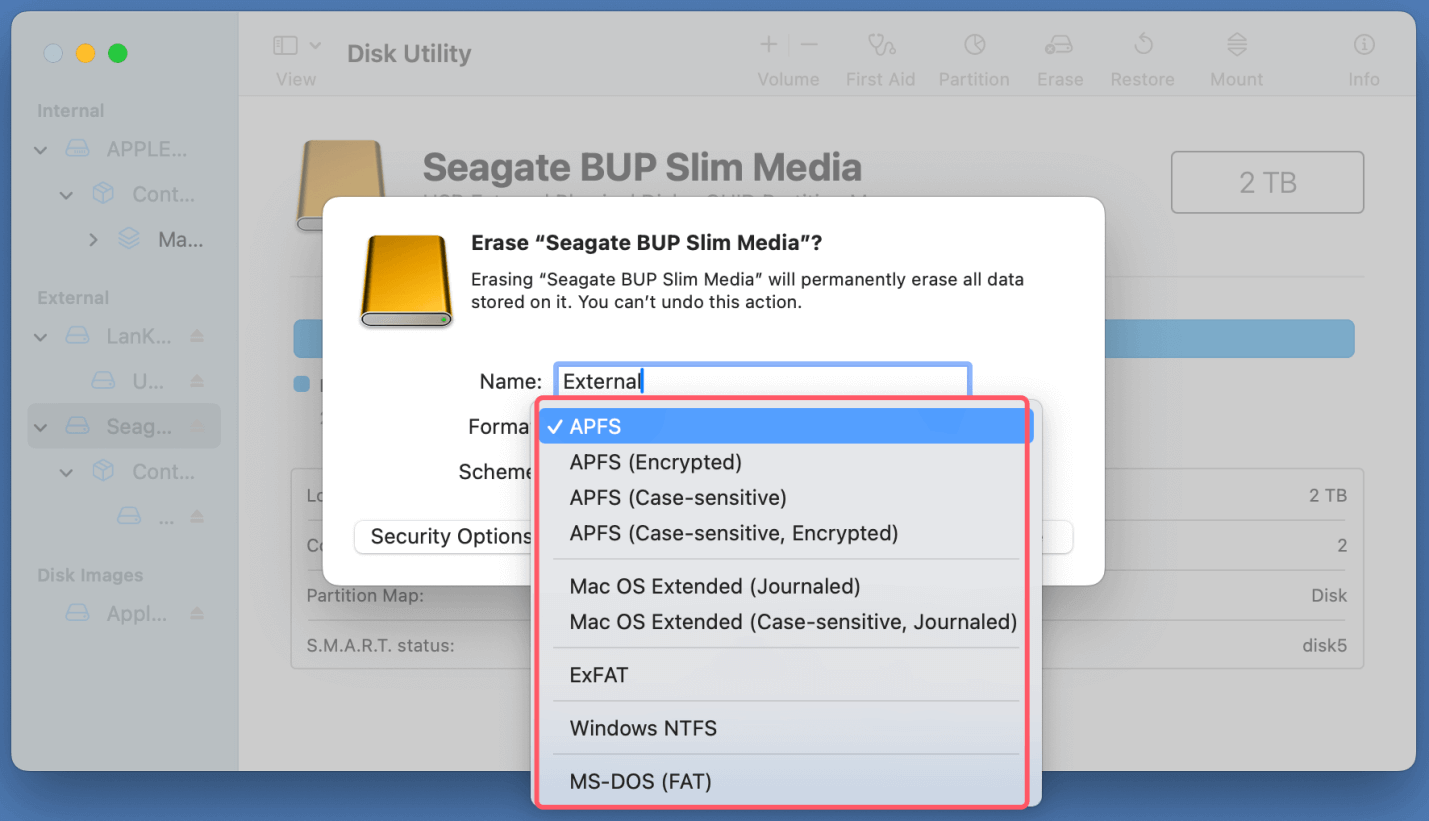
Task: Choose ExFAT from the format menu
Action: point(598,674)
